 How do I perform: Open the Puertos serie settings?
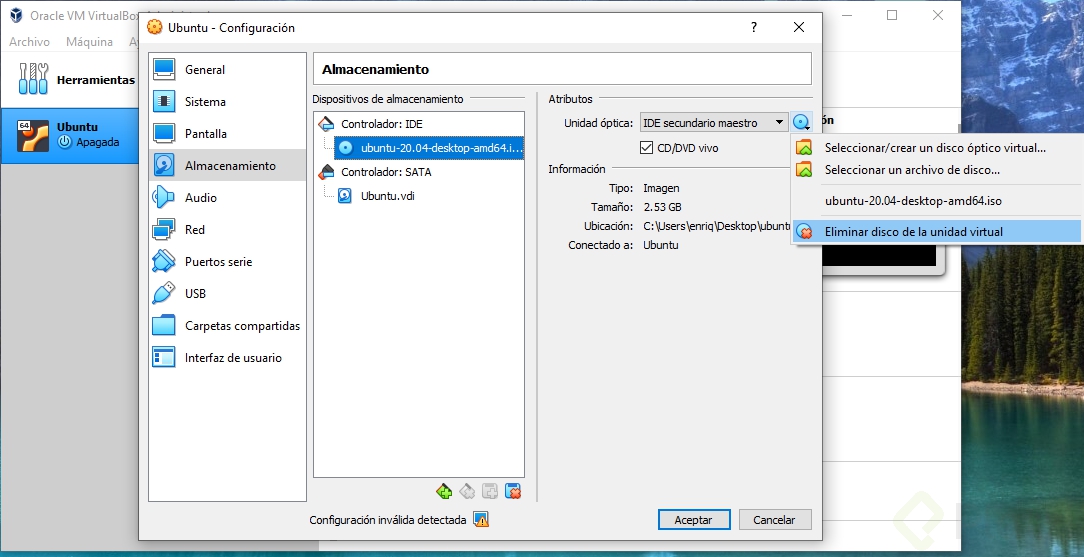[x=227, y=261]
